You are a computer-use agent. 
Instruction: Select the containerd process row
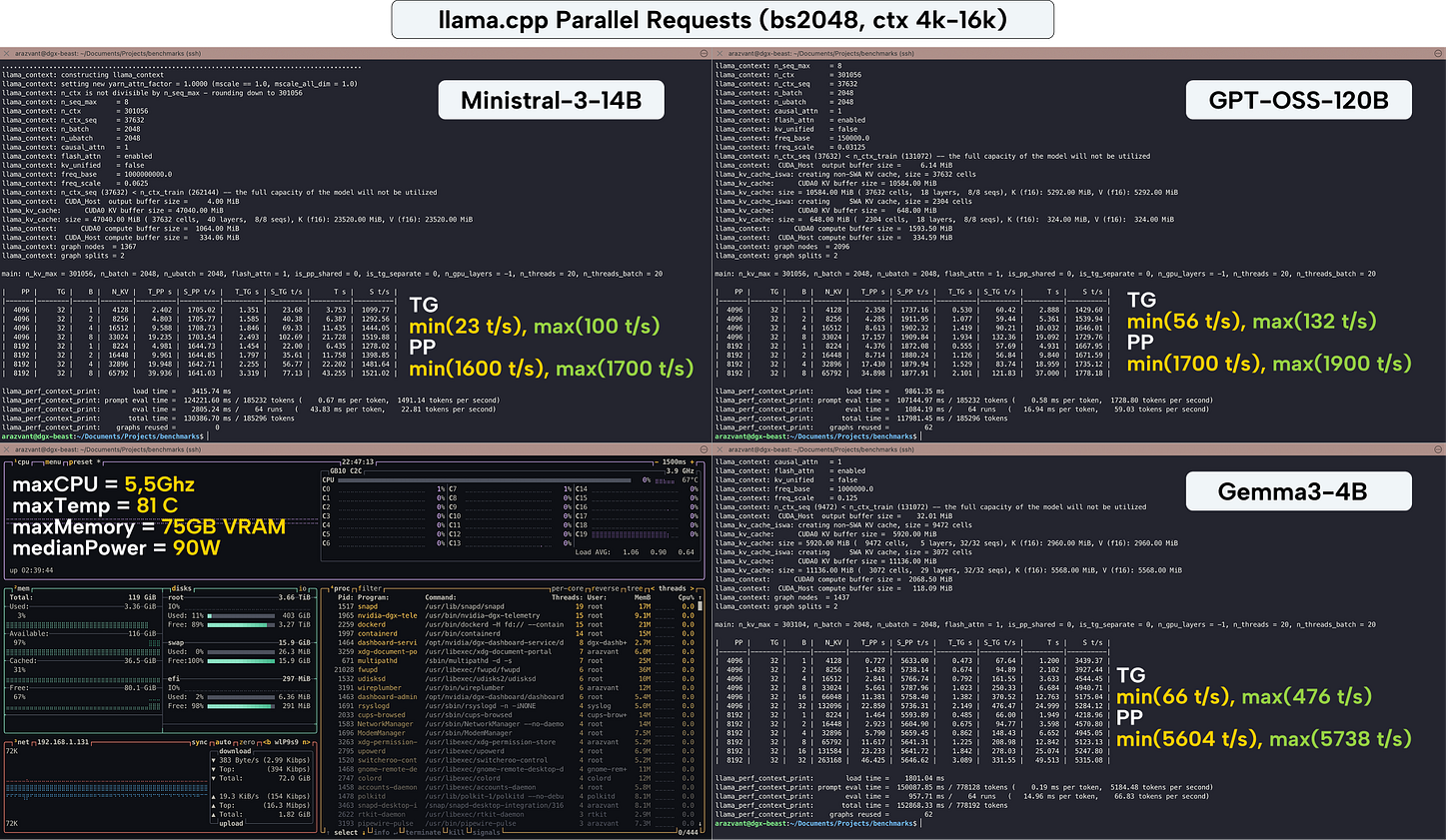[515, 633]
